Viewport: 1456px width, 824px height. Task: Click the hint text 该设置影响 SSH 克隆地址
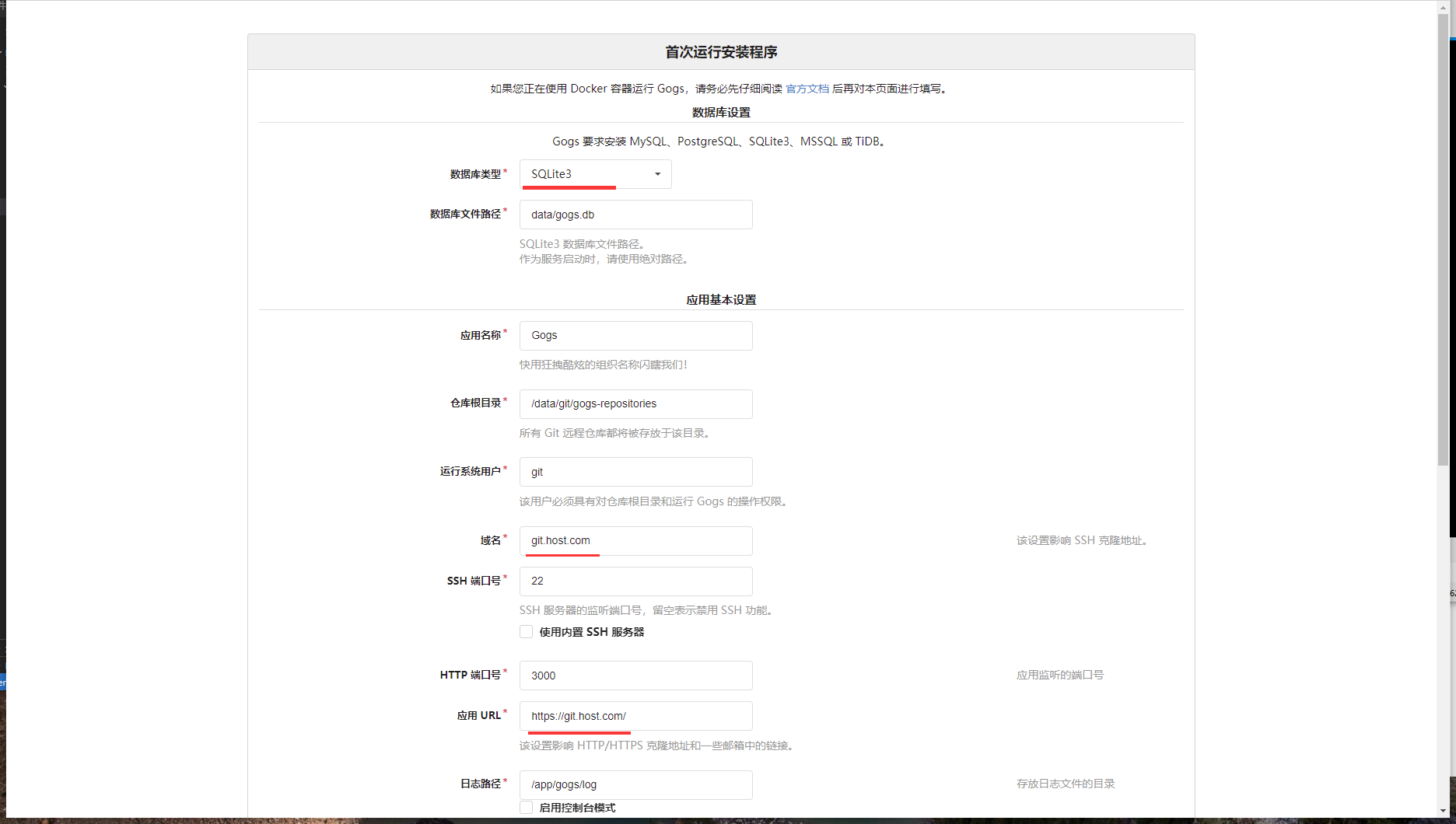click(x=1083, y=540)
